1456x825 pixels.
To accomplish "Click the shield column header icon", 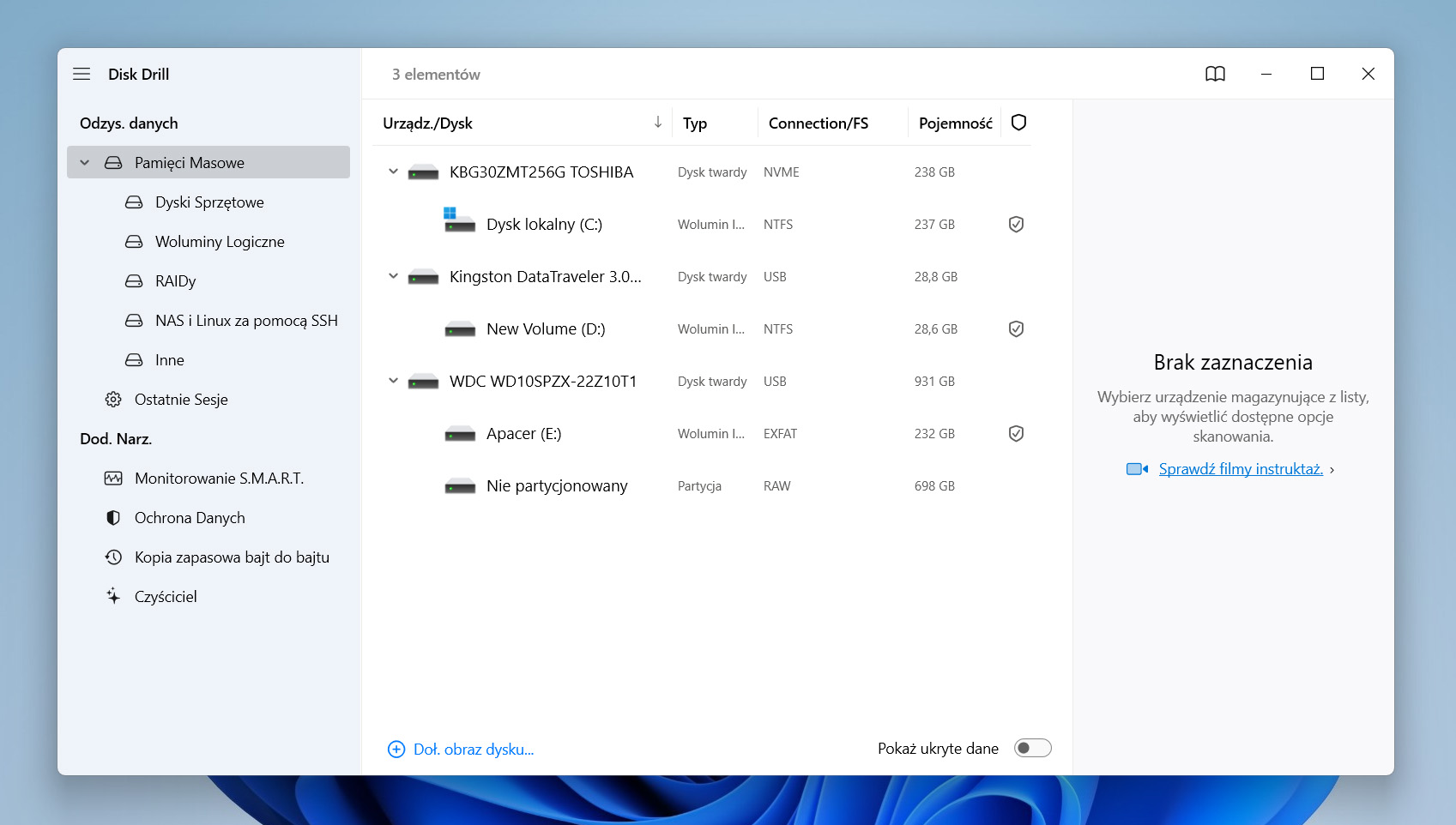I will 1018,123.
